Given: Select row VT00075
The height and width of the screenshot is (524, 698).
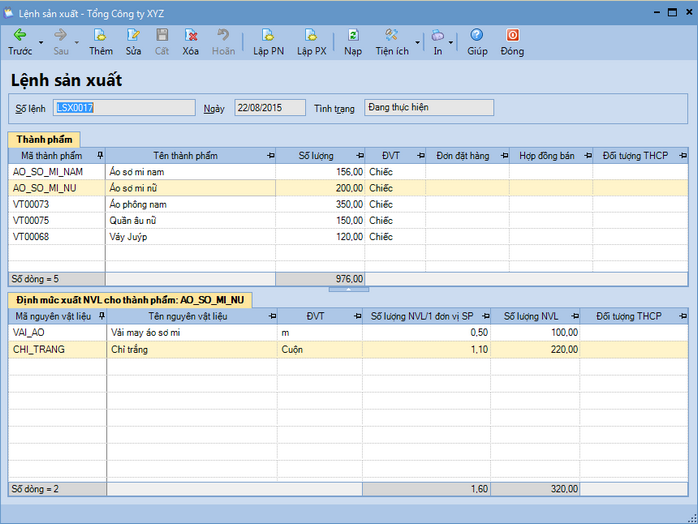Looking at the screenshot, I should [x=348, y=220].
